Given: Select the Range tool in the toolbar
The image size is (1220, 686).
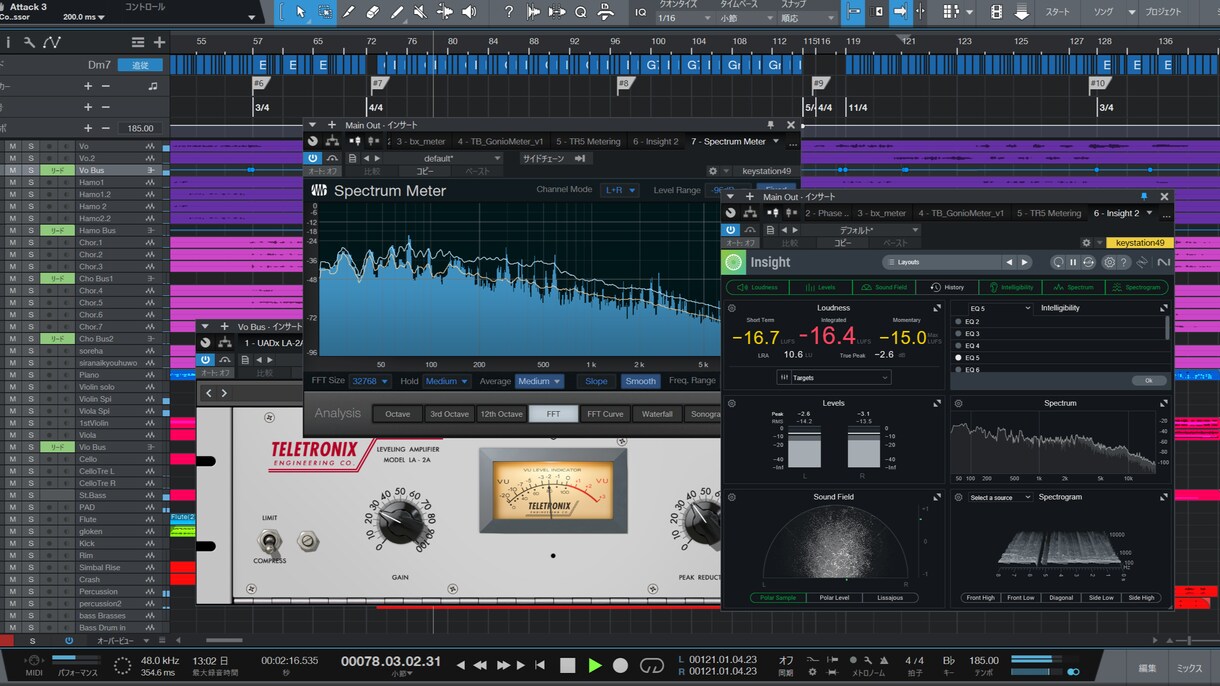Looking at the screenshot, I should 326,12.
